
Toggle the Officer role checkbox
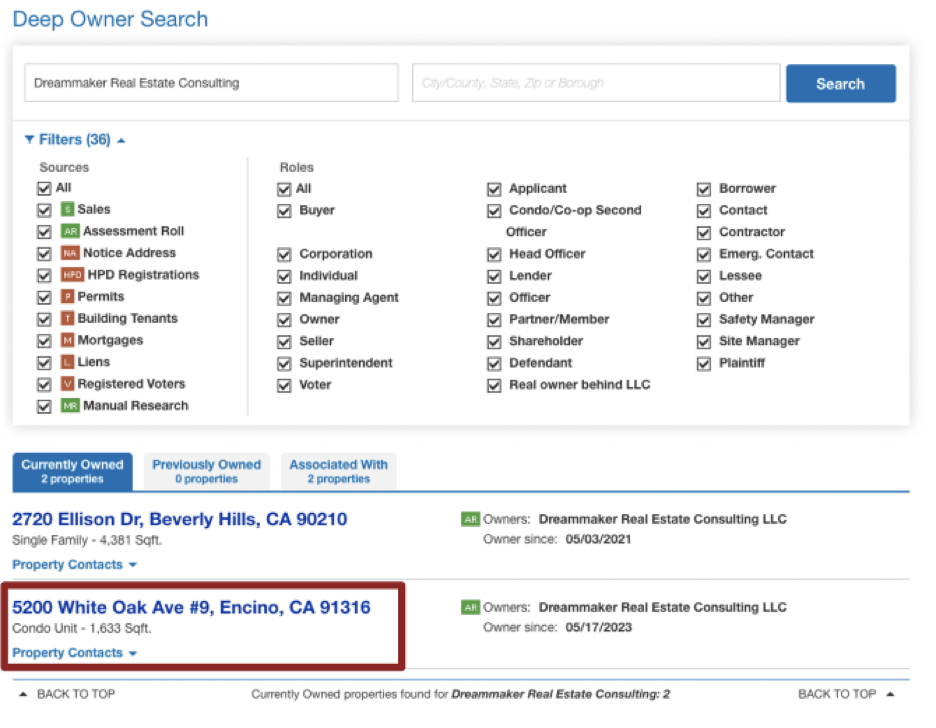pyautogui.click(x=494, y=298)
